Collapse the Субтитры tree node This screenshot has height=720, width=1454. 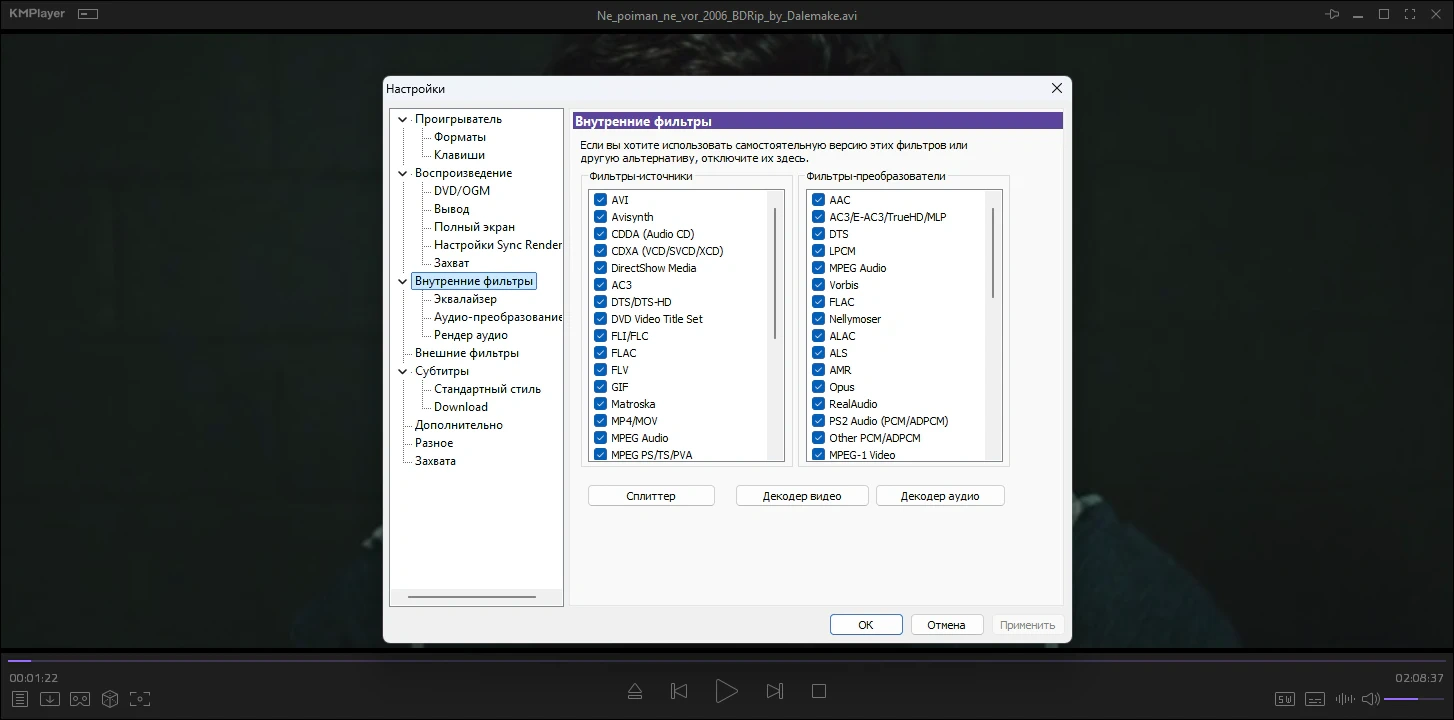403,372
